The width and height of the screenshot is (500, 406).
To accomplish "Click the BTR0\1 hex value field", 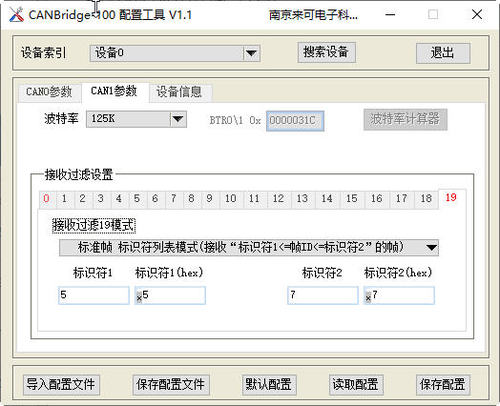I will point(295,121).
